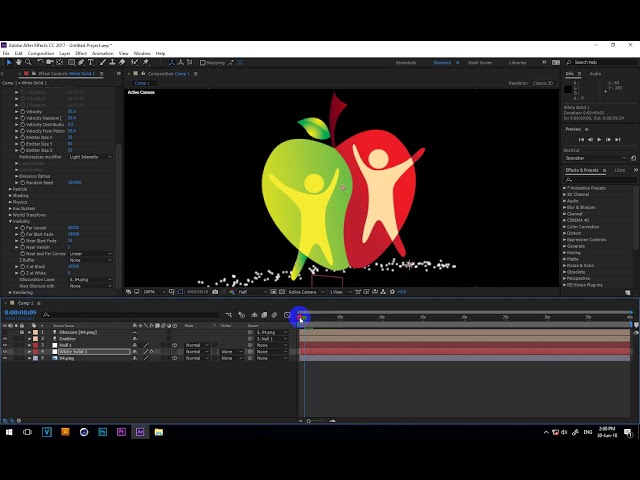This screenshot has width=640, height=480.
Task: Open the Active Camera view dropdown
Action: (306, 292)
